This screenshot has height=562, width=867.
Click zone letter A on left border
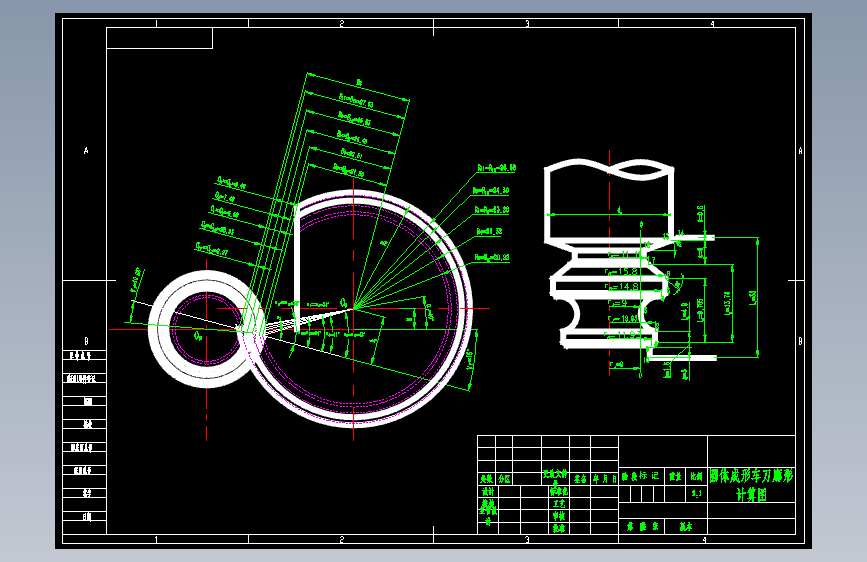[x=86, y=150]
